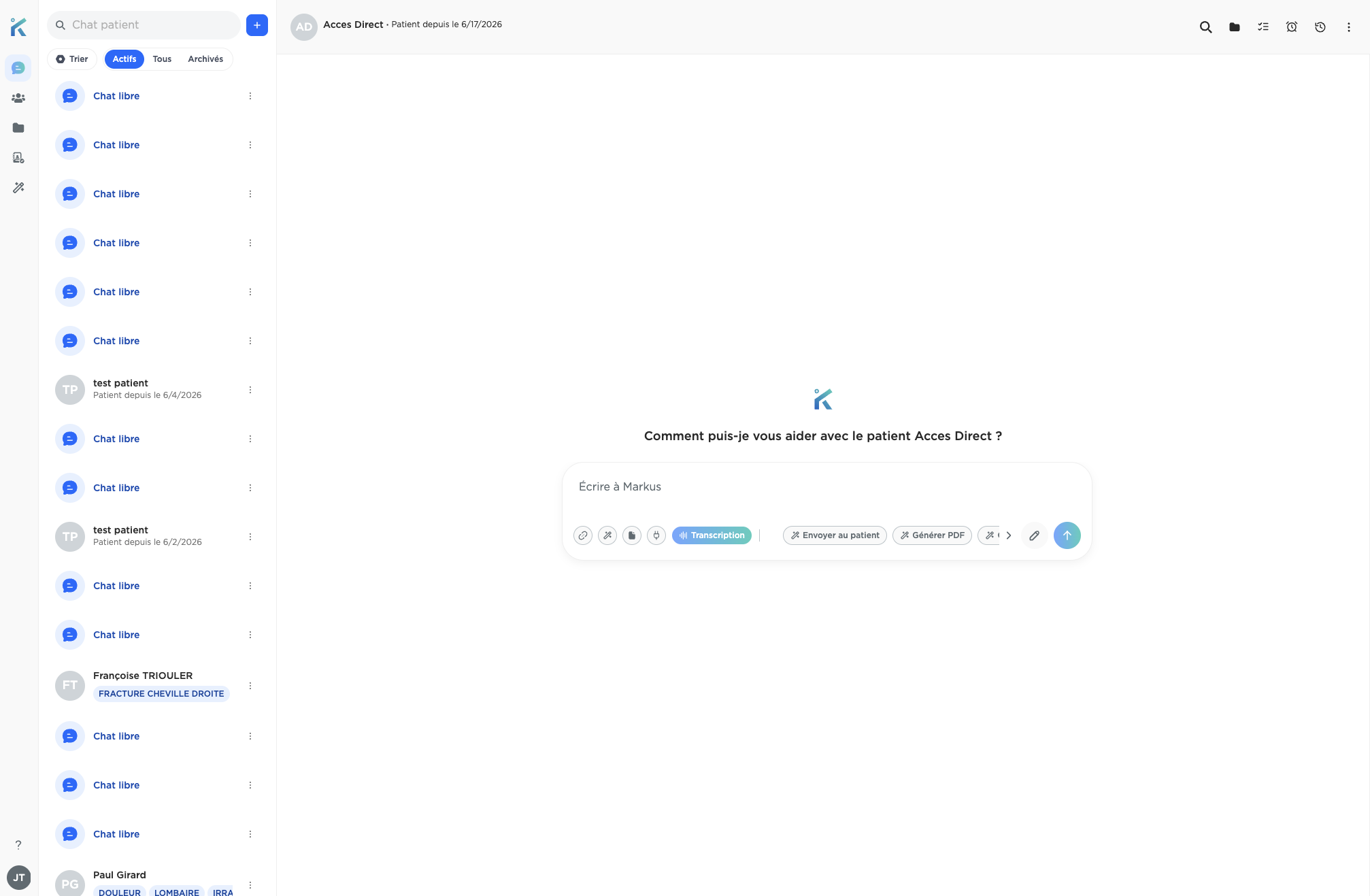Viewport: 1370px width, 896px height.
Task: Open the magic wand tools in sidebar
Action: click(x=18, y=188)
